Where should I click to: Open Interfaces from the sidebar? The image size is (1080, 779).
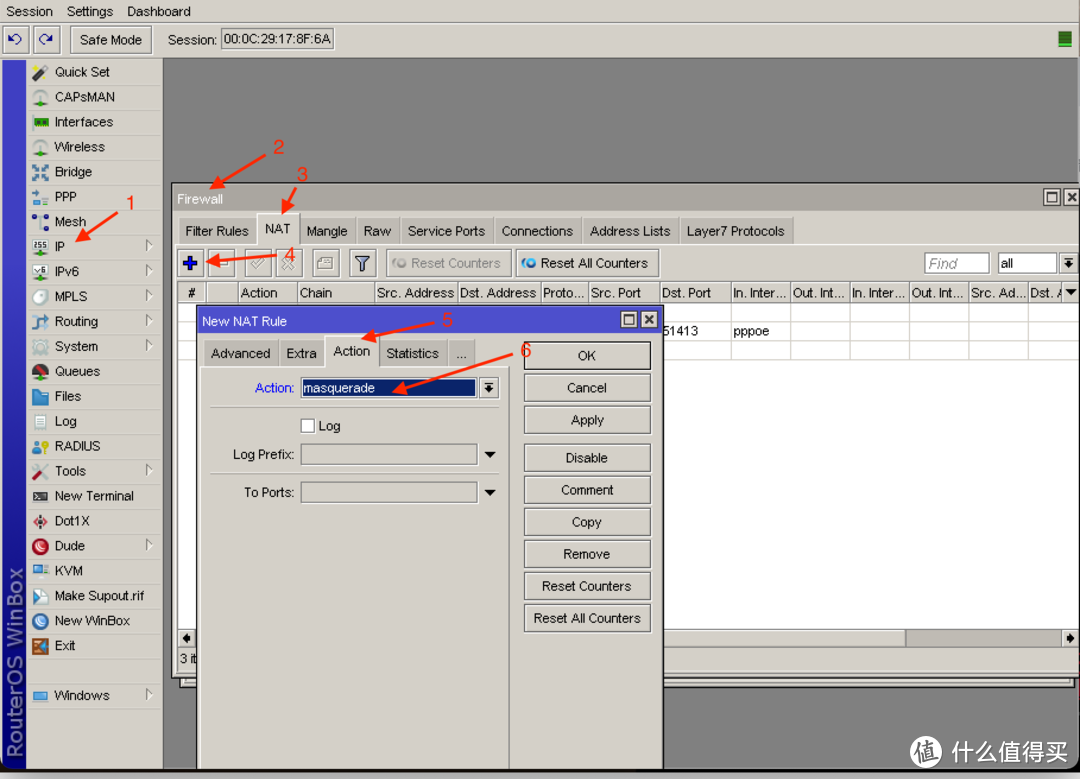[x=84, y=122]
